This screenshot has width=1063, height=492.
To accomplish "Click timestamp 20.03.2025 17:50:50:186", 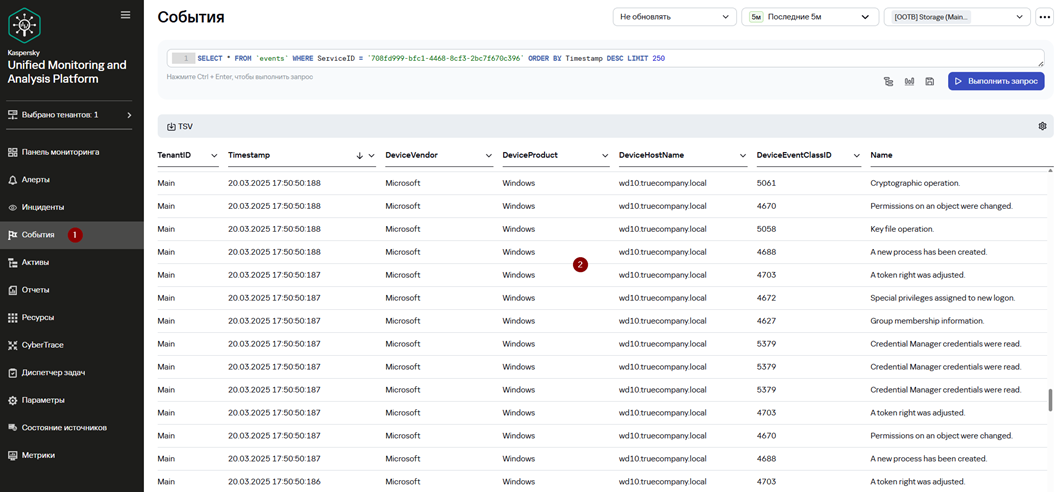I will (x=275, y=482).
